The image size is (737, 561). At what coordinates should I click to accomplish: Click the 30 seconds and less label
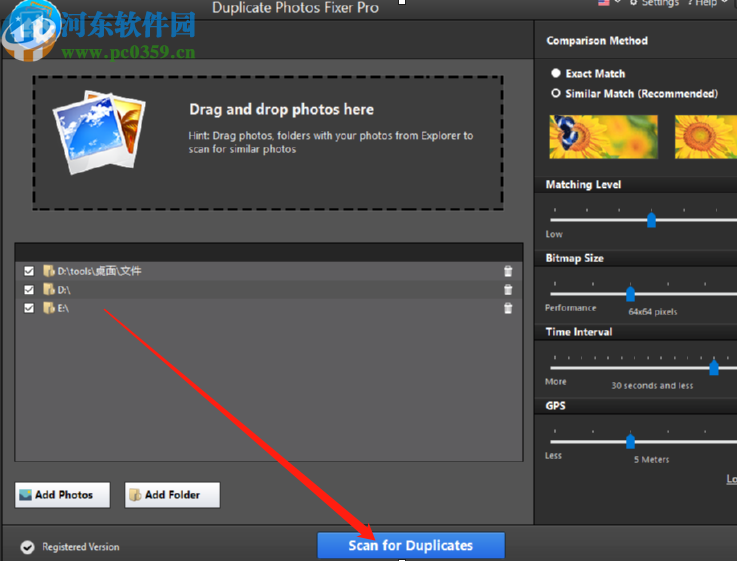[x=652, y=386]
